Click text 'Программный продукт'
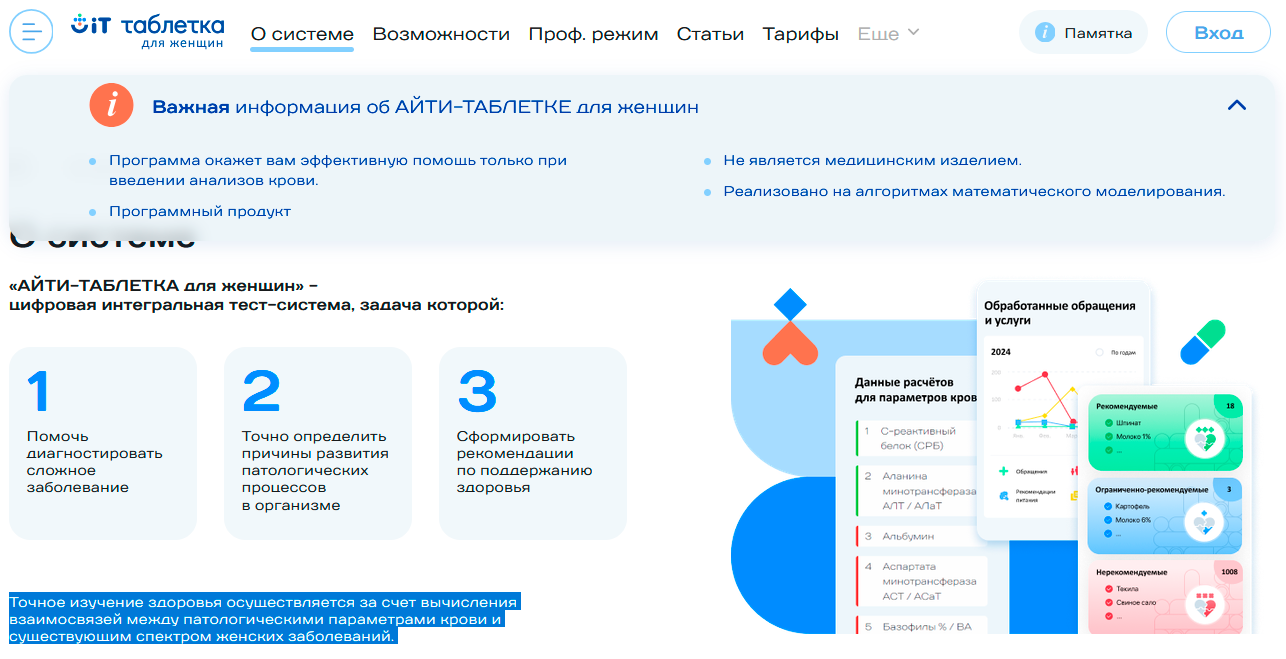Viewport: 1286px width, 659px height. [x=200, y=211]
